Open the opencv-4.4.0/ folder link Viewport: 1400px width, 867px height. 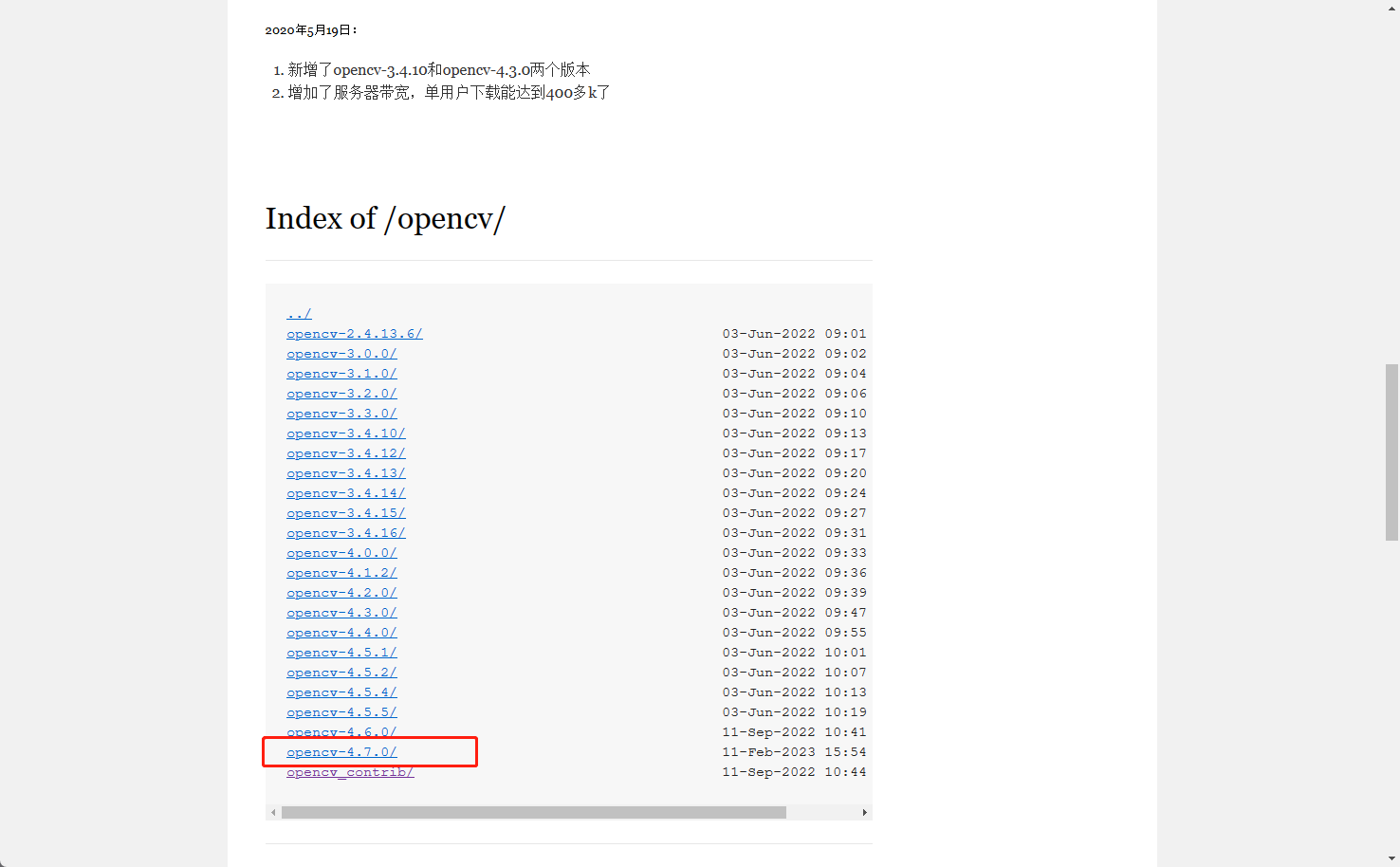point(341,633)
